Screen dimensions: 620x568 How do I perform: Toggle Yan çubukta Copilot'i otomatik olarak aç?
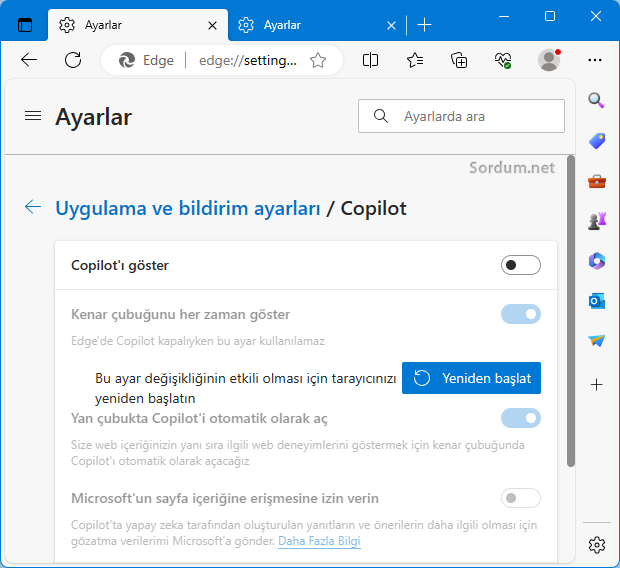pyautogui.click(x=521, y=418)
